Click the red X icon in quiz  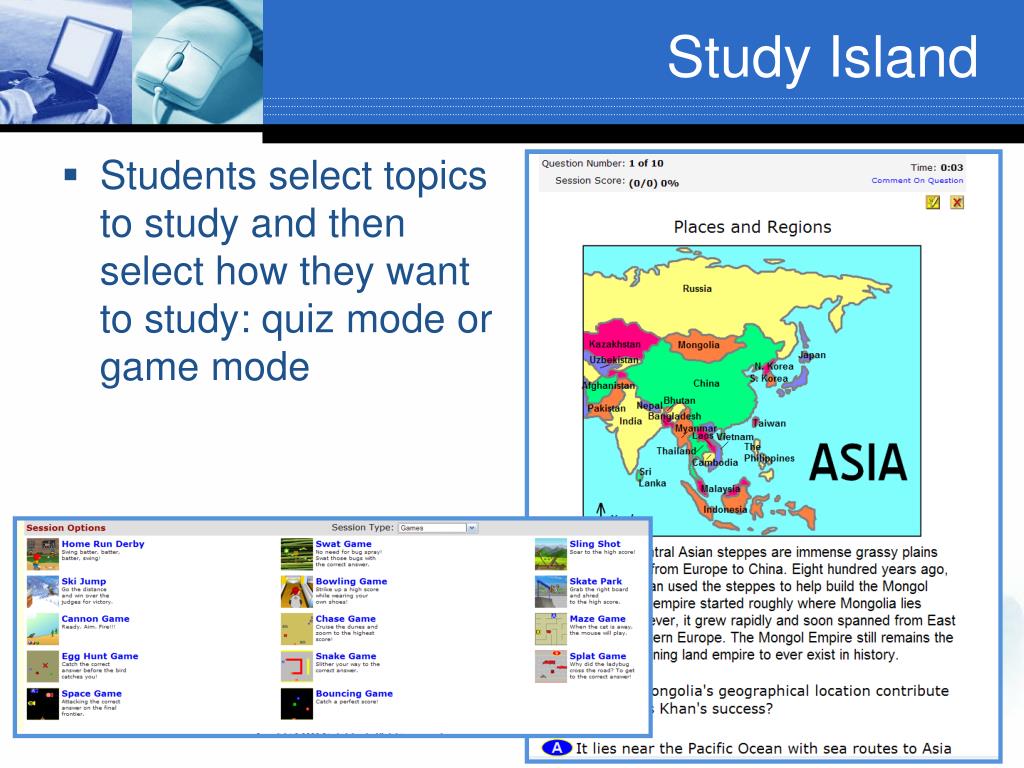pyautogui.click(x=957, y=202)
